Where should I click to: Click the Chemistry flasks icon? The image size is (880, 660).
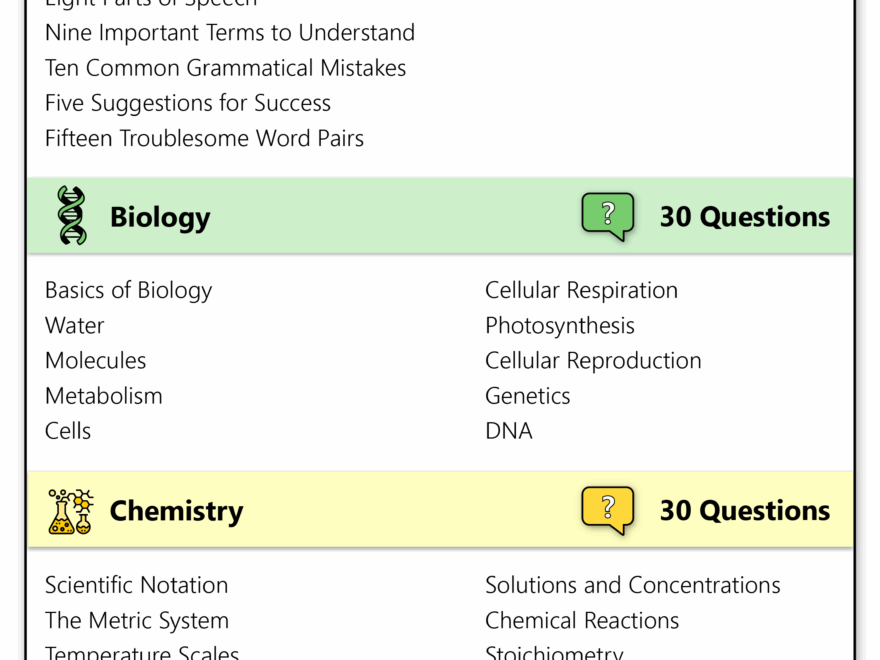(x=70, y=511)
